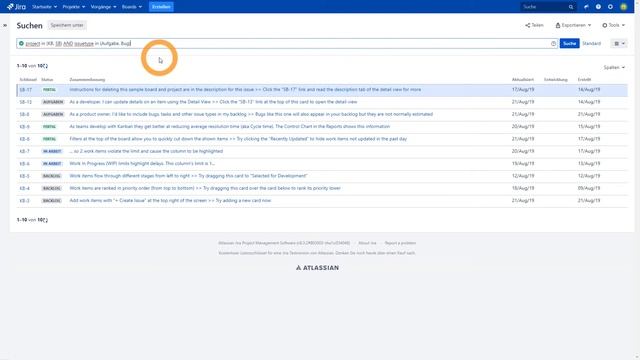
Task: Sort by the Entwicklung column header
Action: [x=556, y=80]
